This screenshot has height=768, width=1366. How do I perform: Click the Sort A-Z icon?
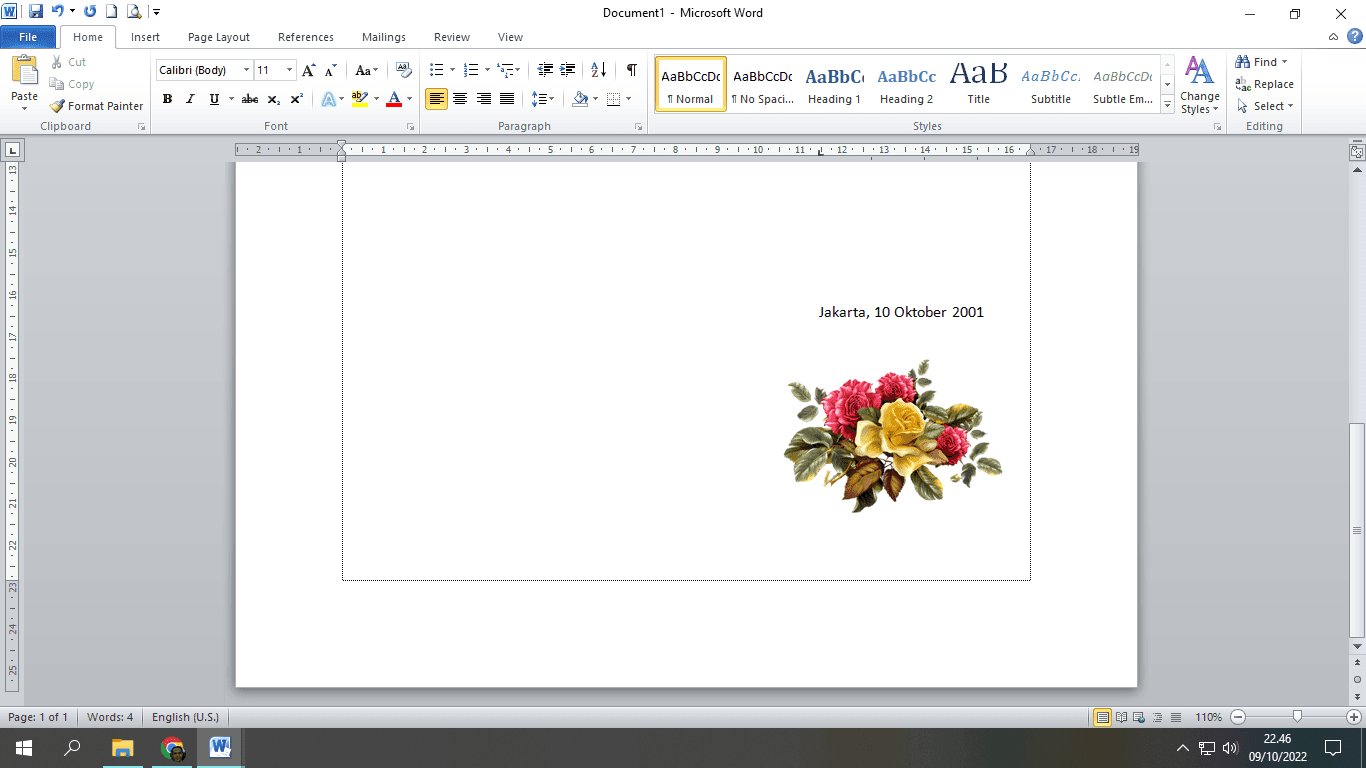(598, 70)
